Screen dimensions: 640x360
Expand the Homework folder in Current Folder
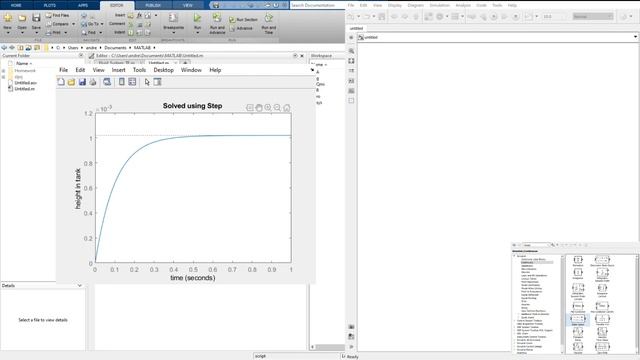coord(4,71)
